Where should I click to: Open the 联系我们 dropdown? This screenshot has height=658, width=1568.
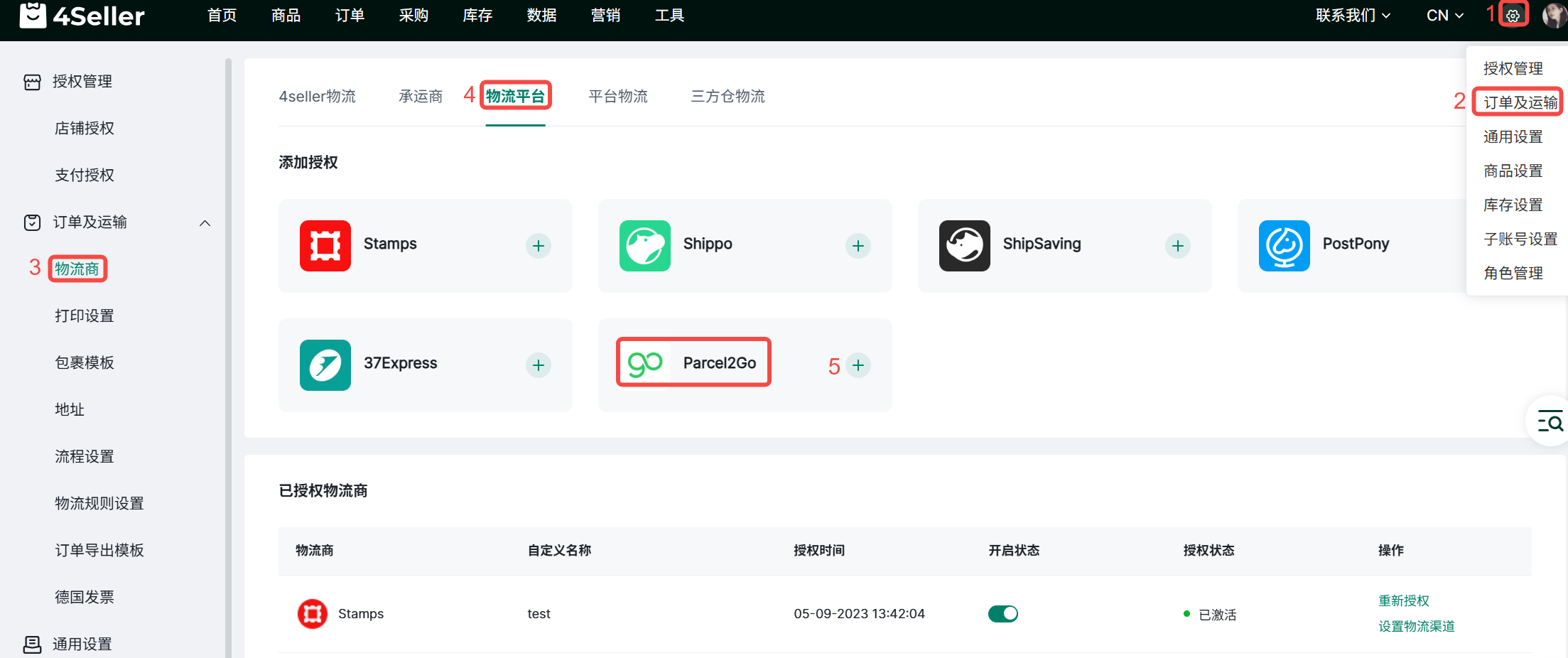tap(1352, 16)
